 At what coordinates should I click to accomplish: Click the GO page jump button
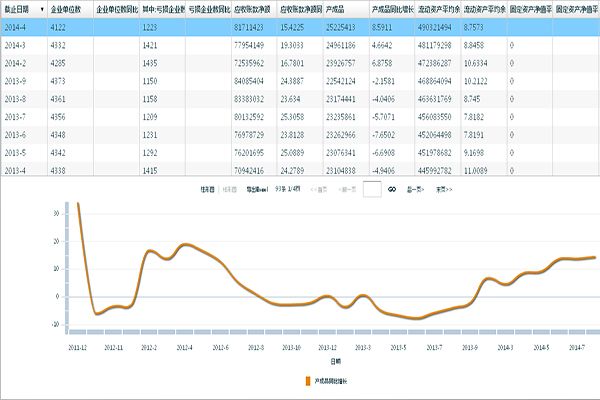coord(392,189)
